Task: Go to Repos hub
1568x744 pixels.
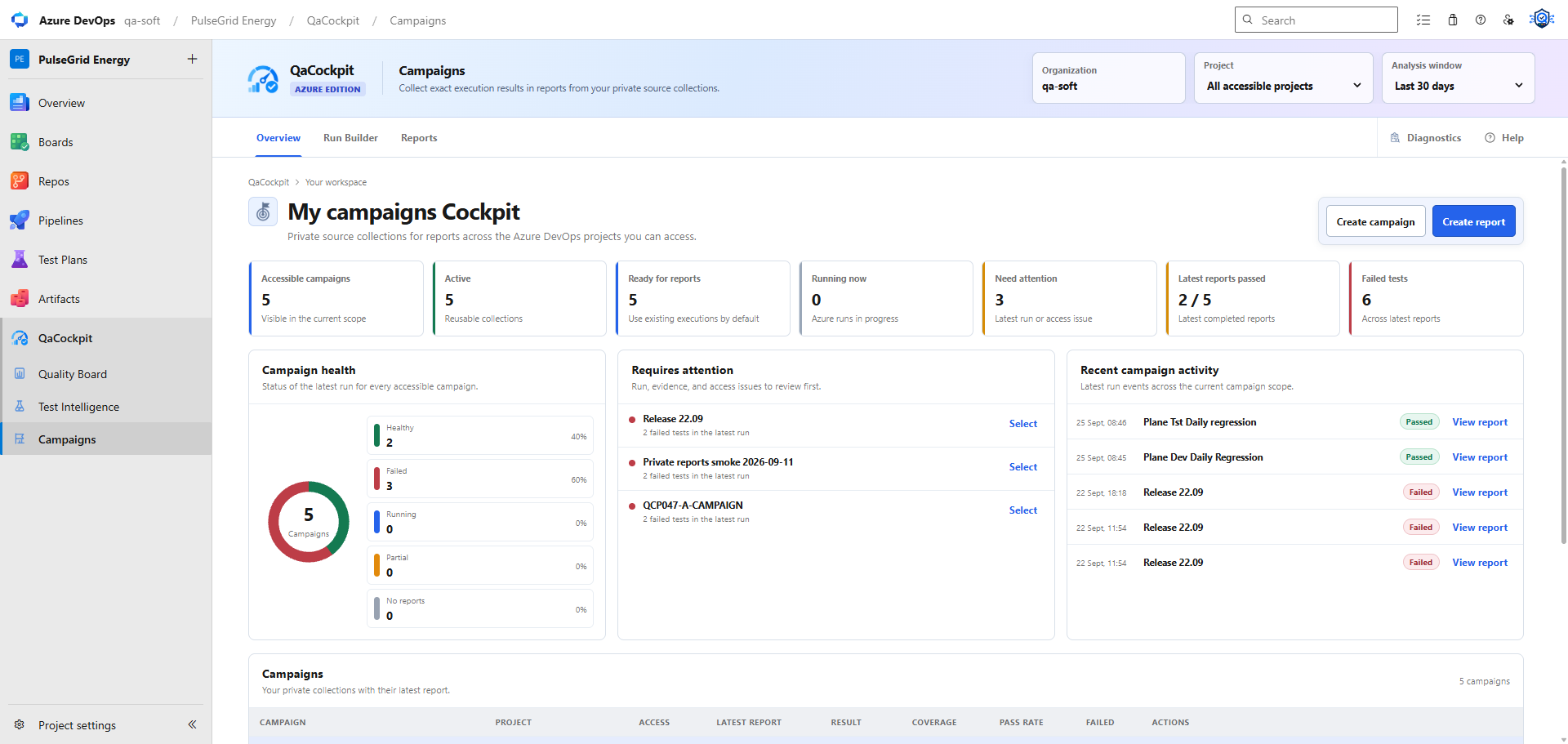Action: tap(54, 181)
